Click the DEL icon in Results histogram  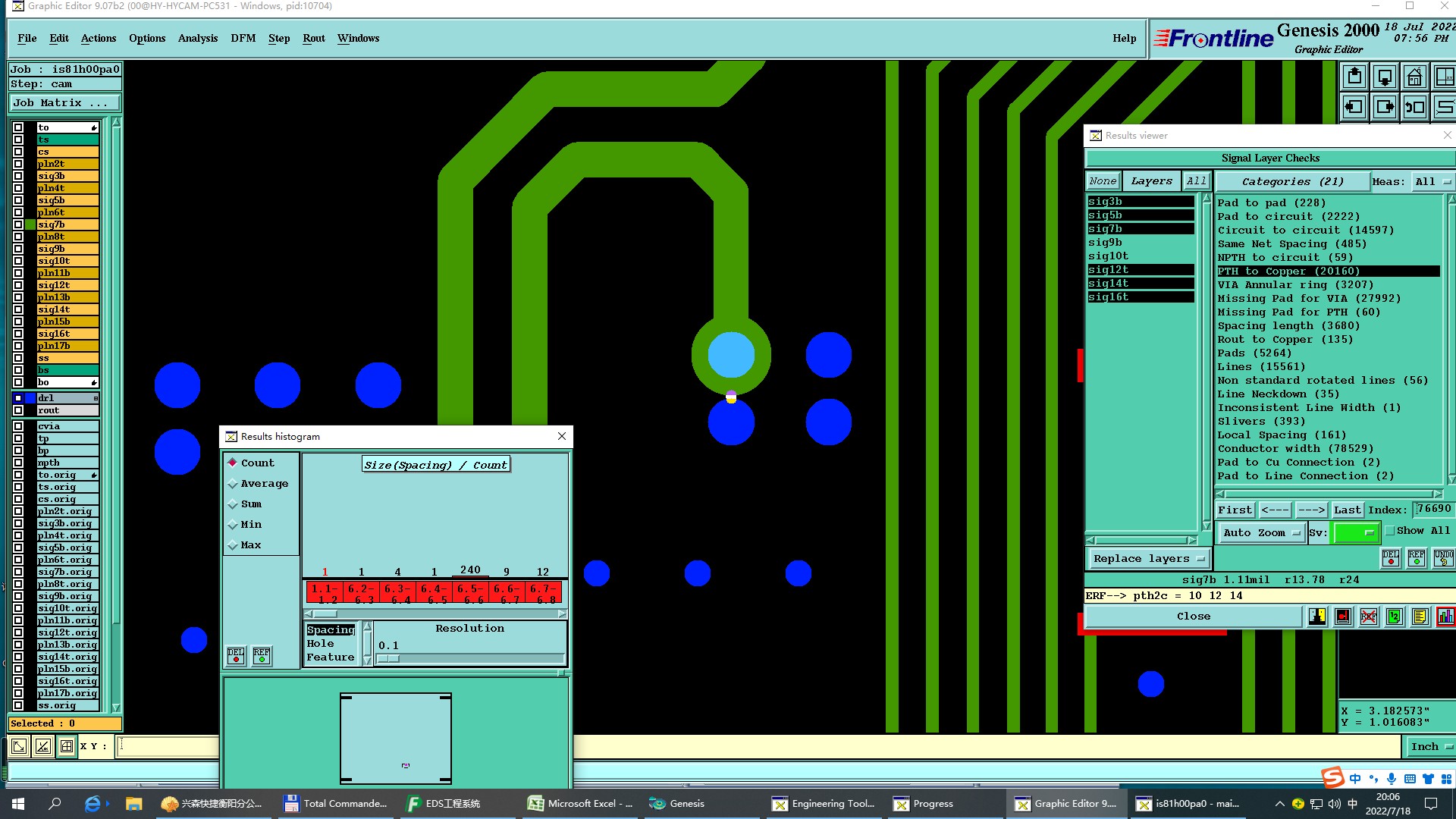[236, 656]
